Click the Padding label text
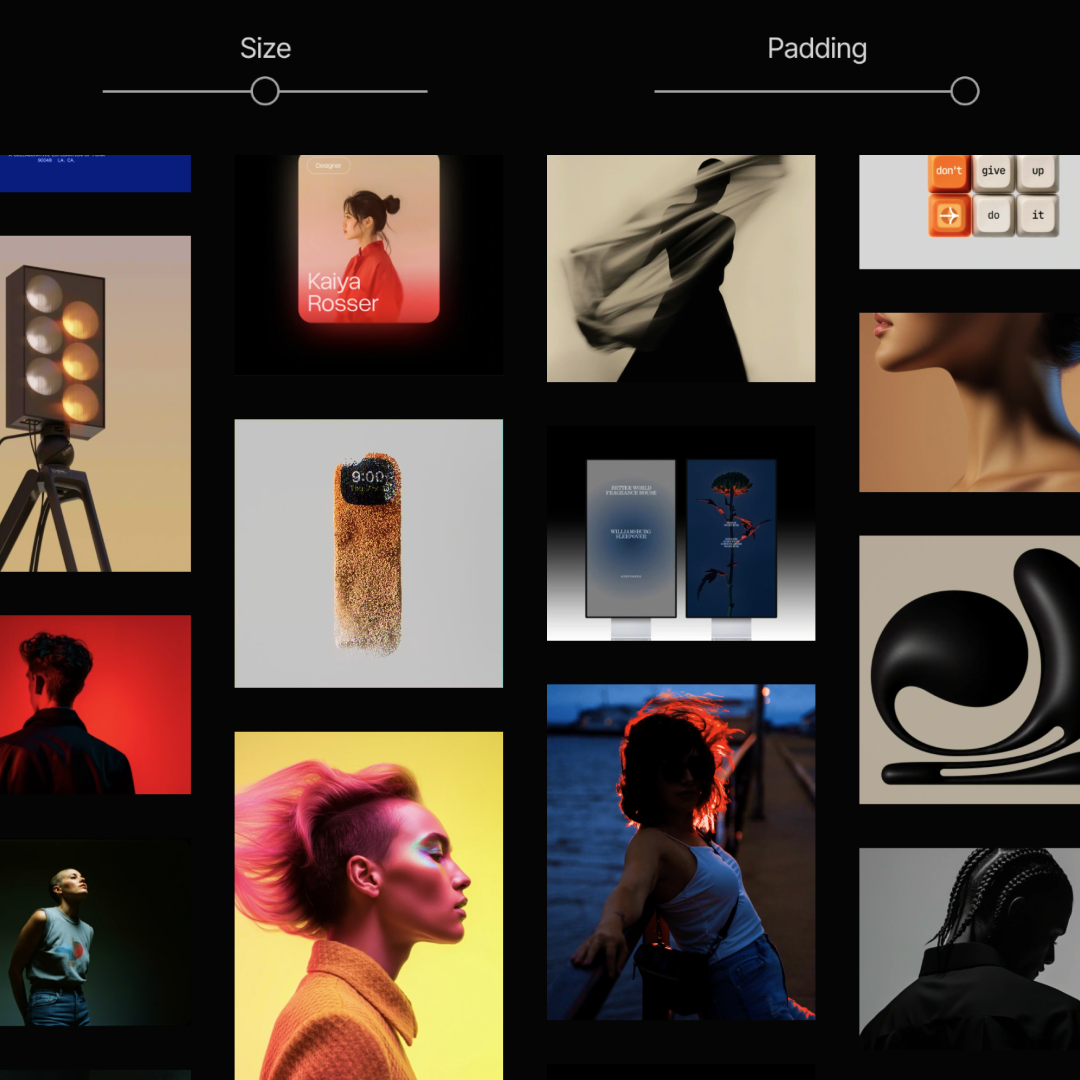Viewport: 1080px width, 1080px height. pyautogui.click(x=816, y=48)
